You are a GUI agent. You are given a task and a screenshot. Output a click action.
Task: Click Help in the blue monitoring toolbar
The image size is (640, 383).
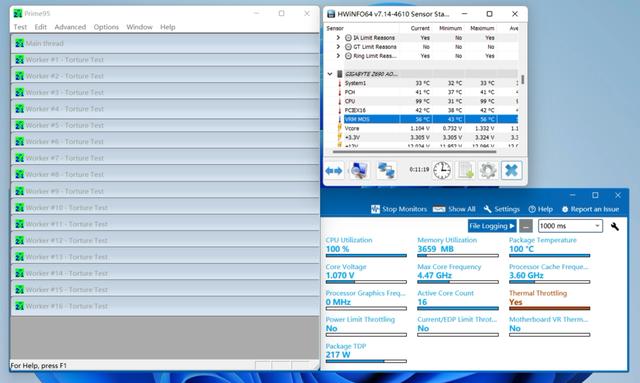(x=540, y=209)
